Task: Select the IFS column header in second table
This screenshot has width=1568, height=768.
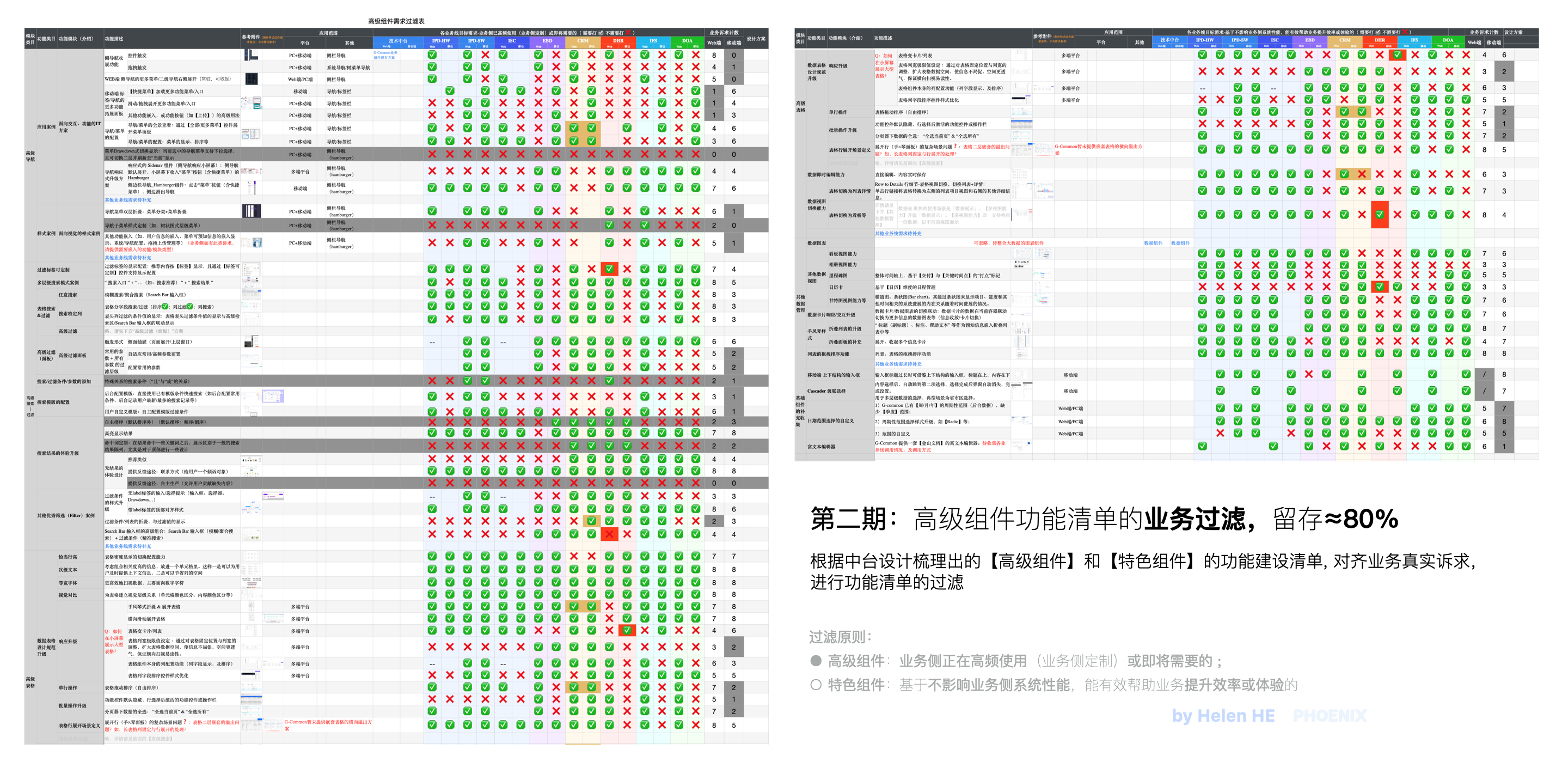Action: coord(1414,40)
